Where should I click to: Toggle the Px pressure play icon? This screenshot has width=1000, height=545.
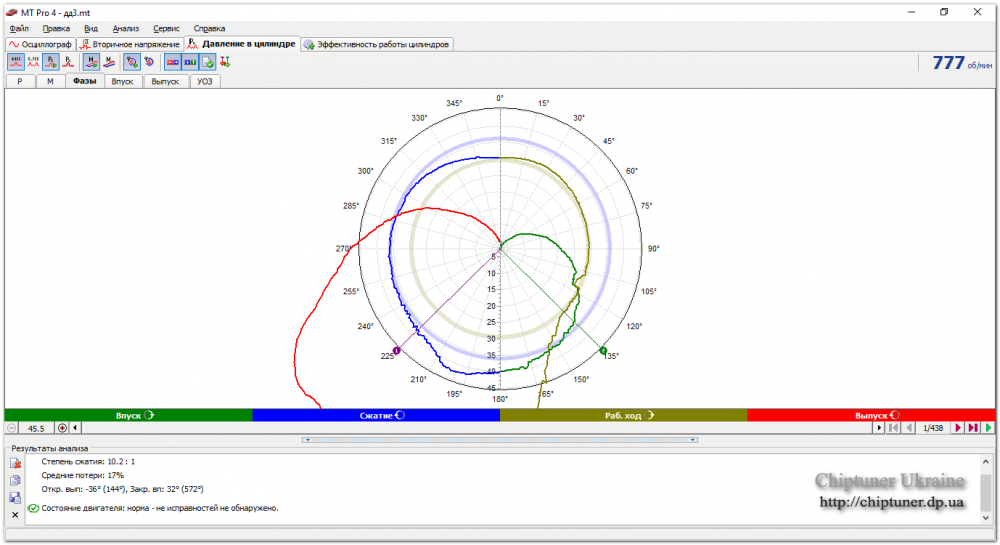51,62
